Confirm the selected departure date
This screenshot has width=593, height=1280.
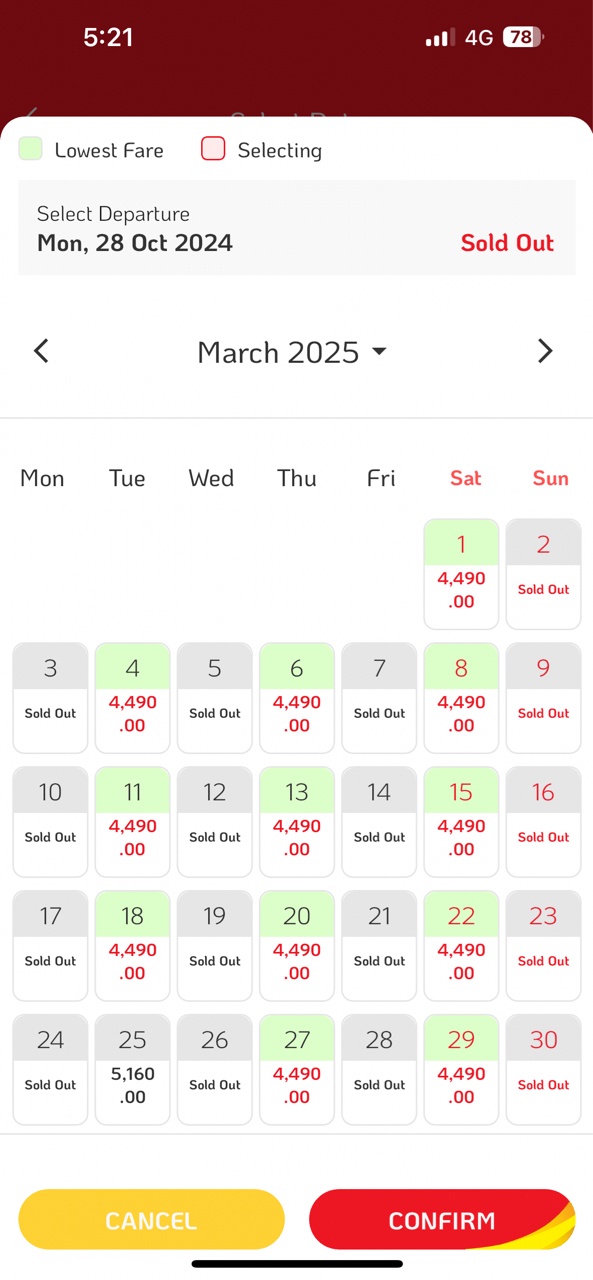point(442,1220)
